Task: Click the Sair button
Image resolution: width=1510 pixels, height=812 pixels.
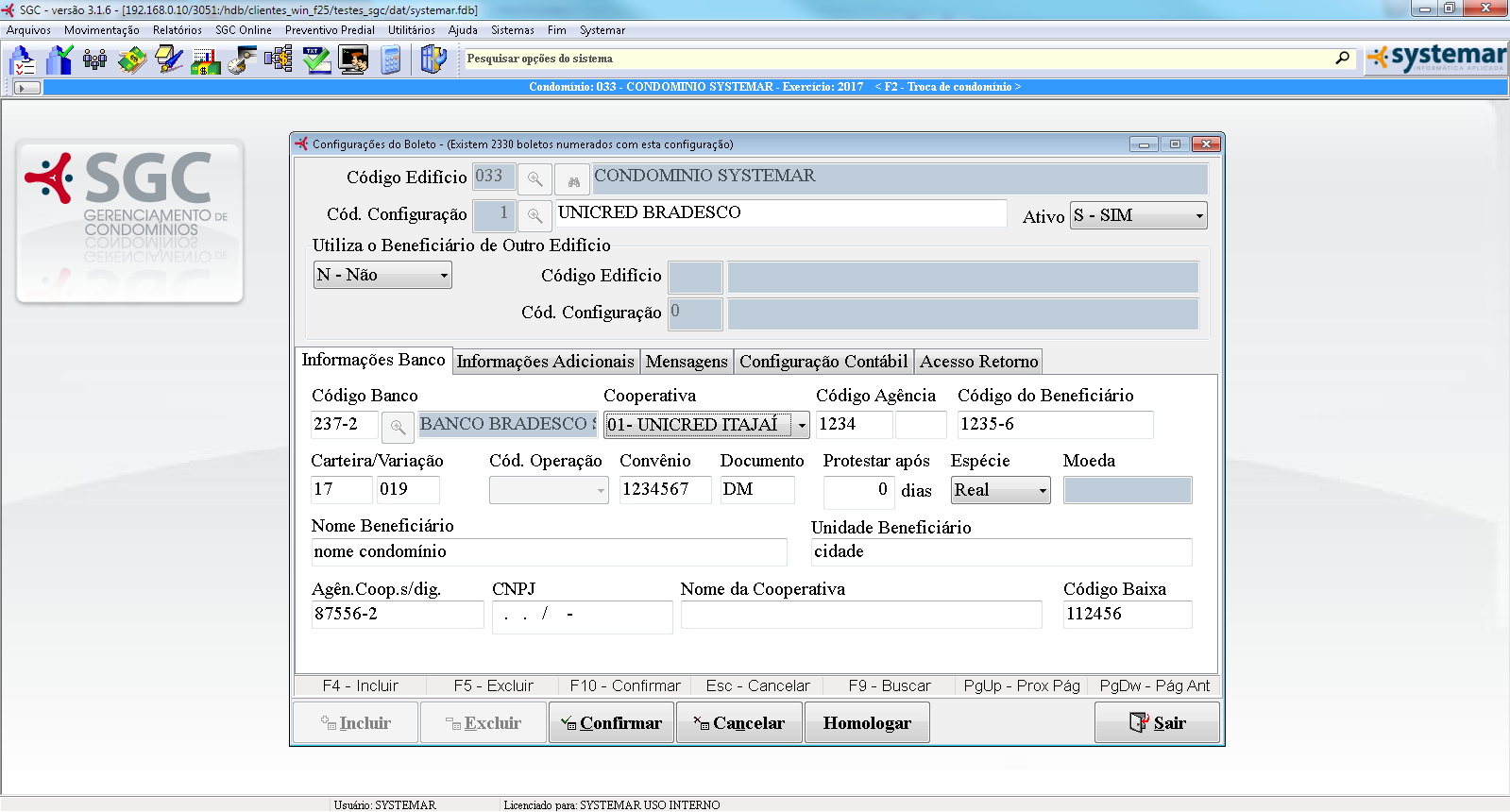Action: point(1157,723)
